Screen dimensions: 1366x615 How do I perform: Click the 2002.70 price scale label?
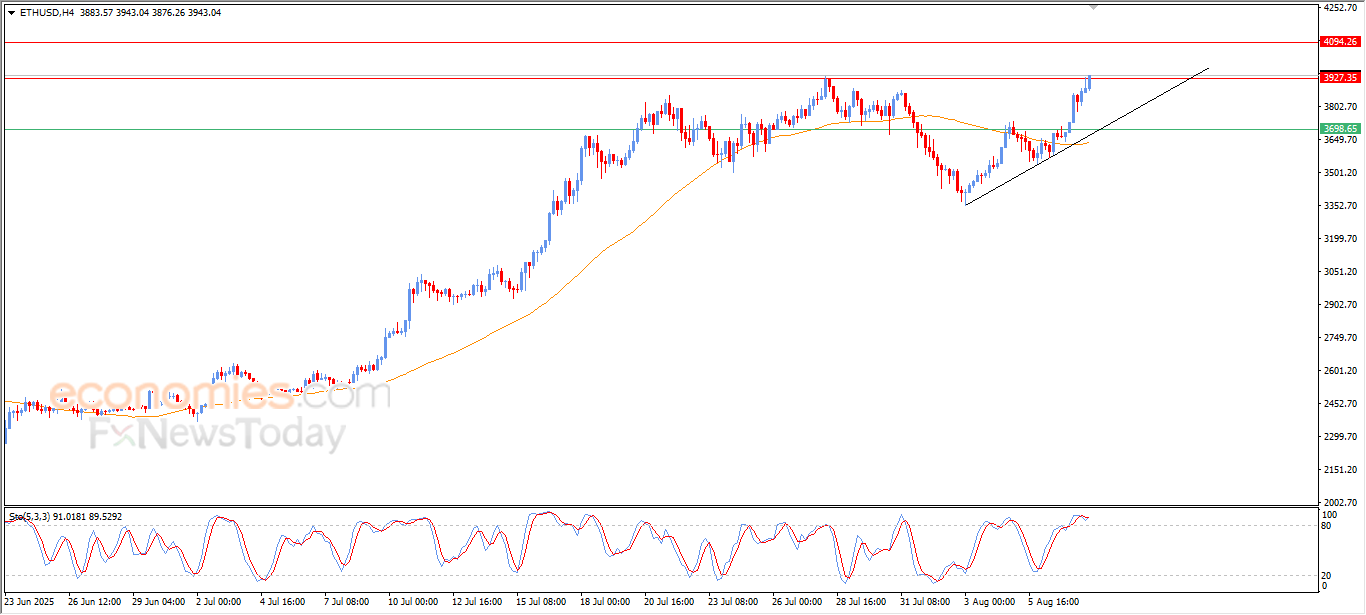pyautogui.click(x=1340, y=503)
